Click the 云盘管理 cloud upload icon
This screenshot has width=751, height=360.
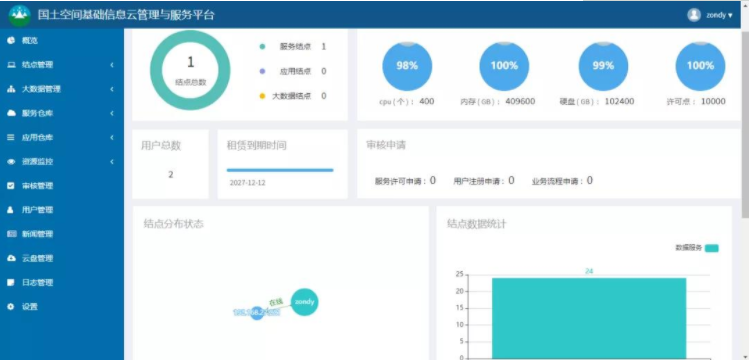(x=11, y=259)
